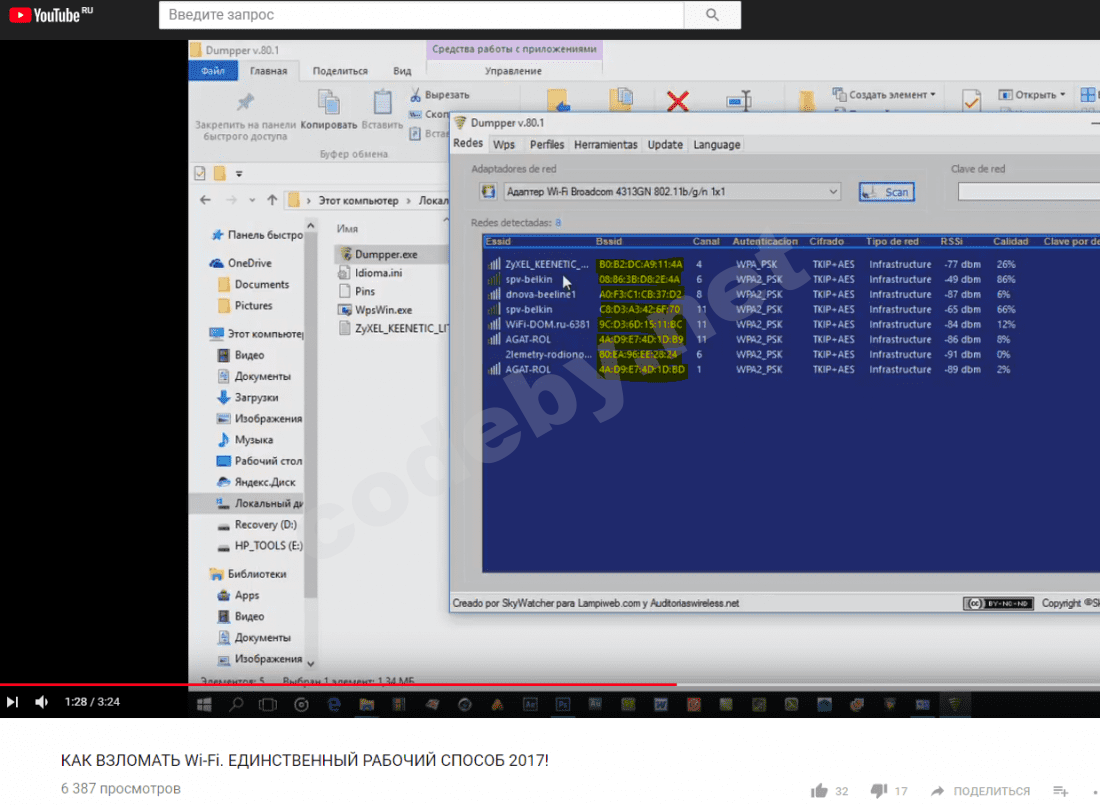
Task: Open the Wps tab in Dumpper
Action: (504, 145)
